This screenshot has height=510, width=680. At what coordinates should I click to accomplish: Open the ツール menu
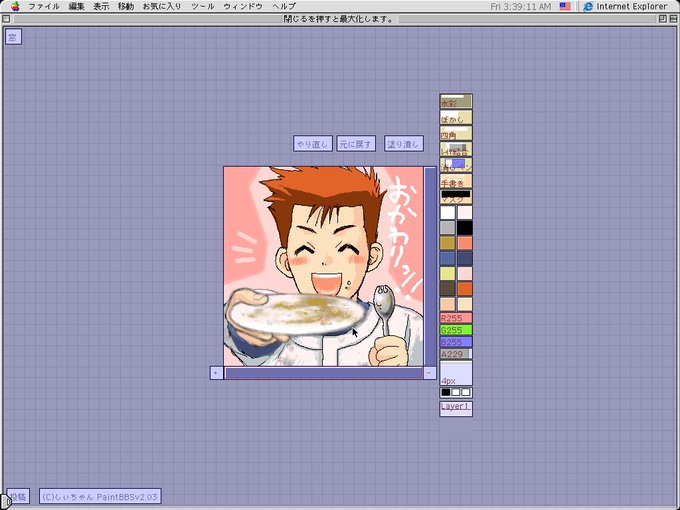[x=203, y=6]
